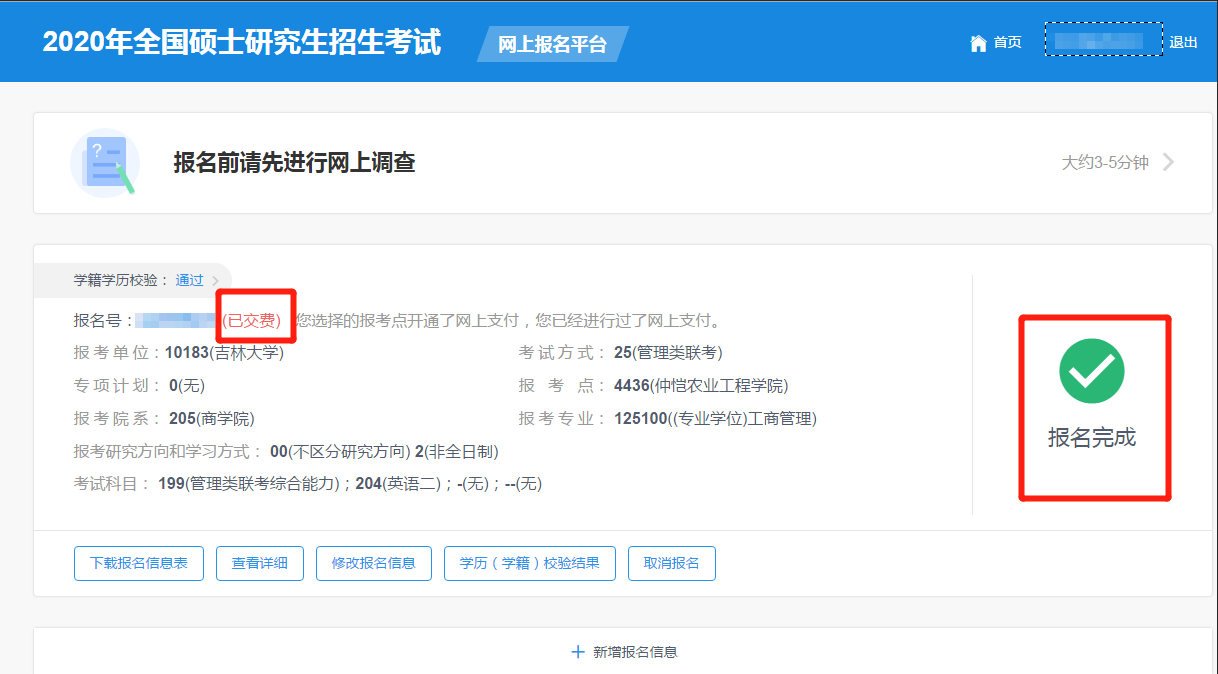Viewport: 1218px width, 674px height.
Task: Click 取消报名 to cancel registration
Action: click(671, 563)
